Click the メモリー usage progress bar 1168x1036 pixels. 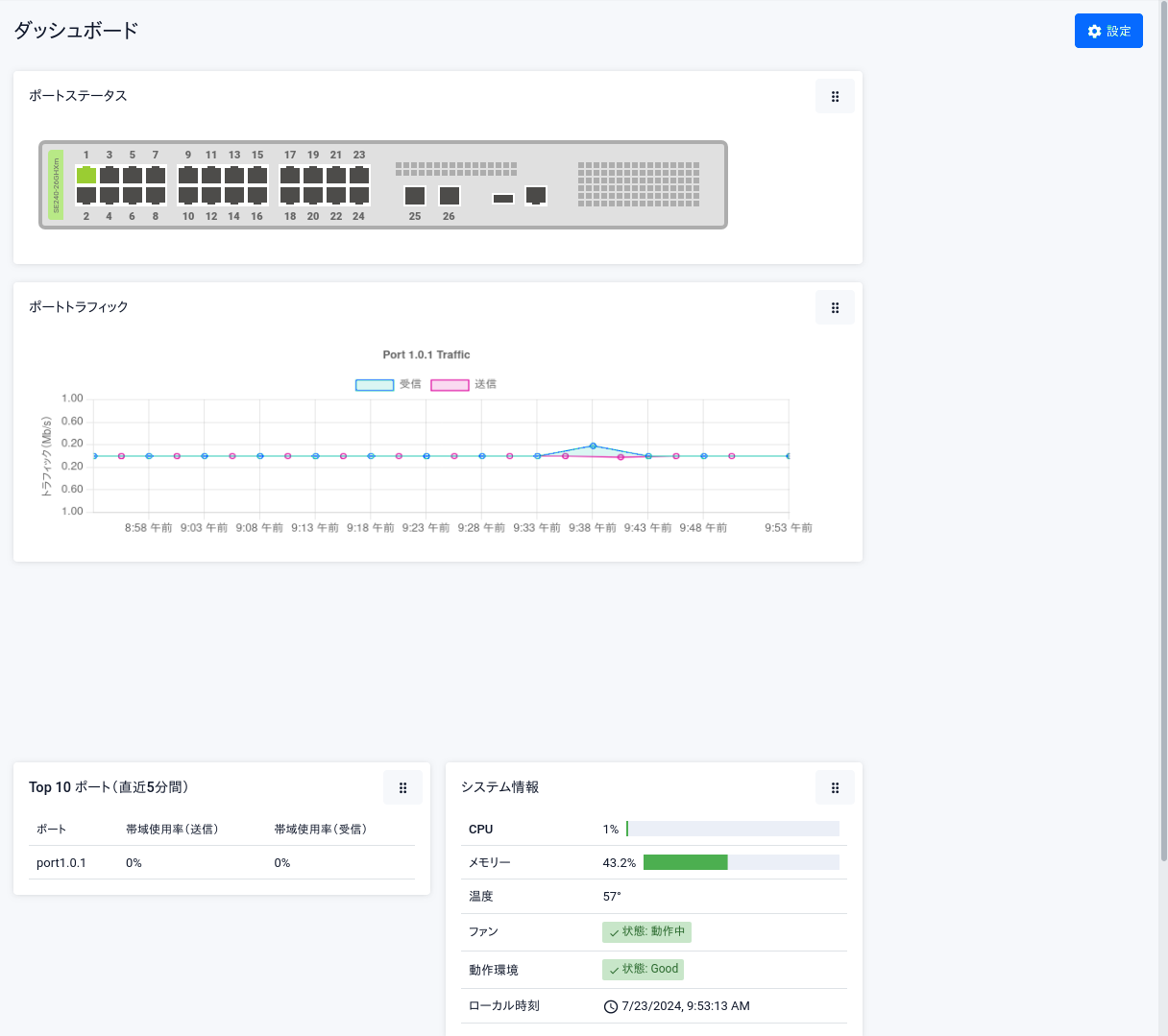click(x=741, y=862)
